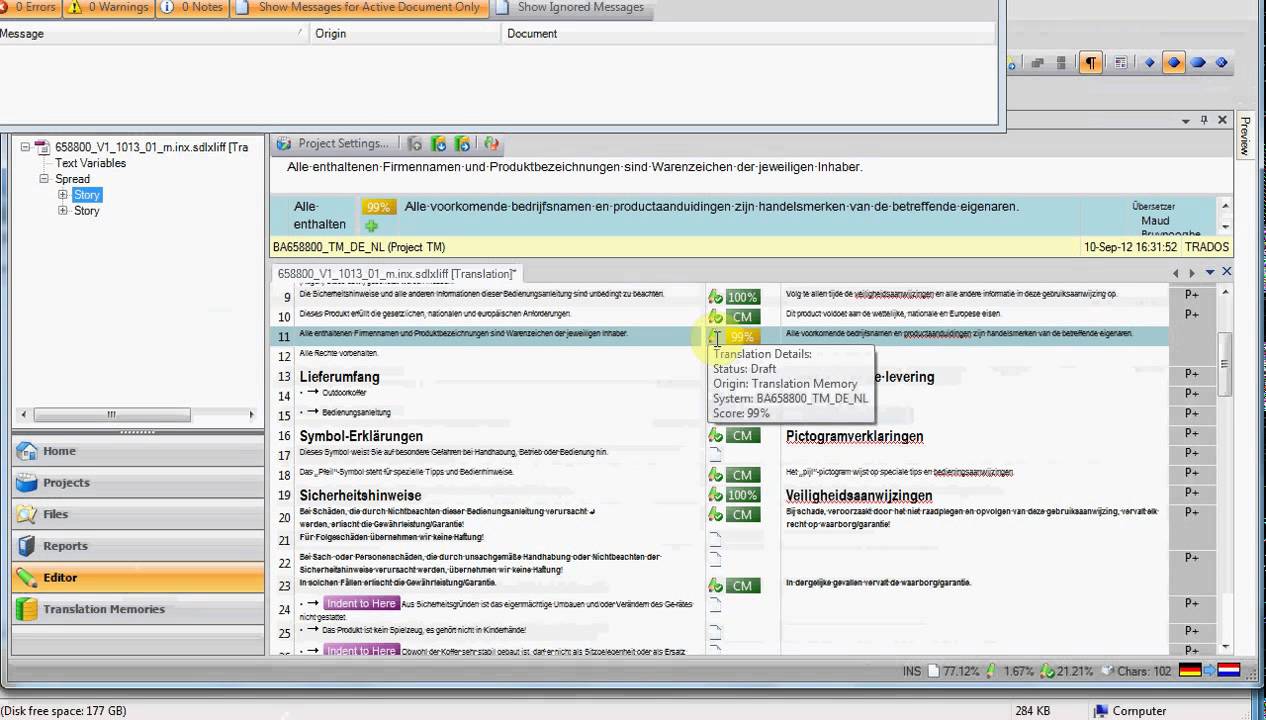
Task: Click the second green arrow icon in the TM toolbar
Action: [462, 144]
